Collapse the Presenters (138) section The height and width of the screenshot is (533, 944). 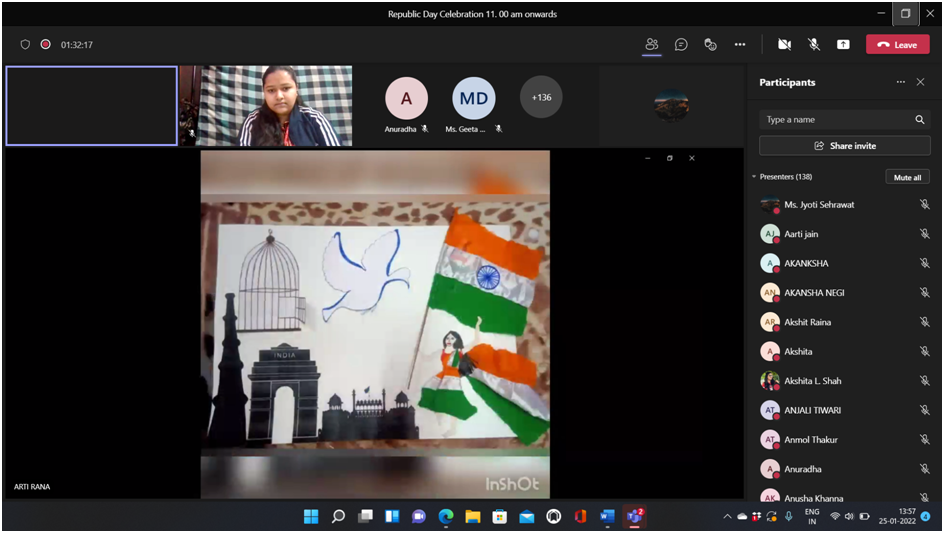(755, 177)
